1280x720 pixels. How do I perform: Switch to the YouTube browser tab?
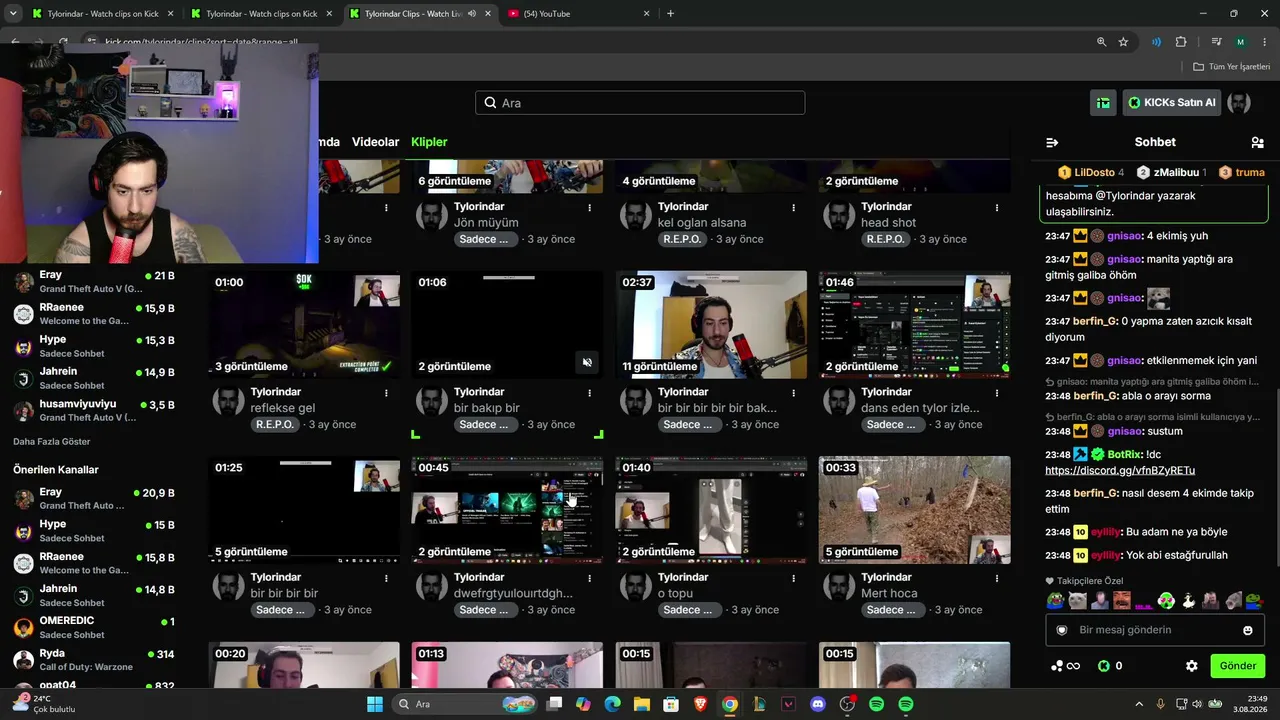pyautogui.click(x=578, y=14)
